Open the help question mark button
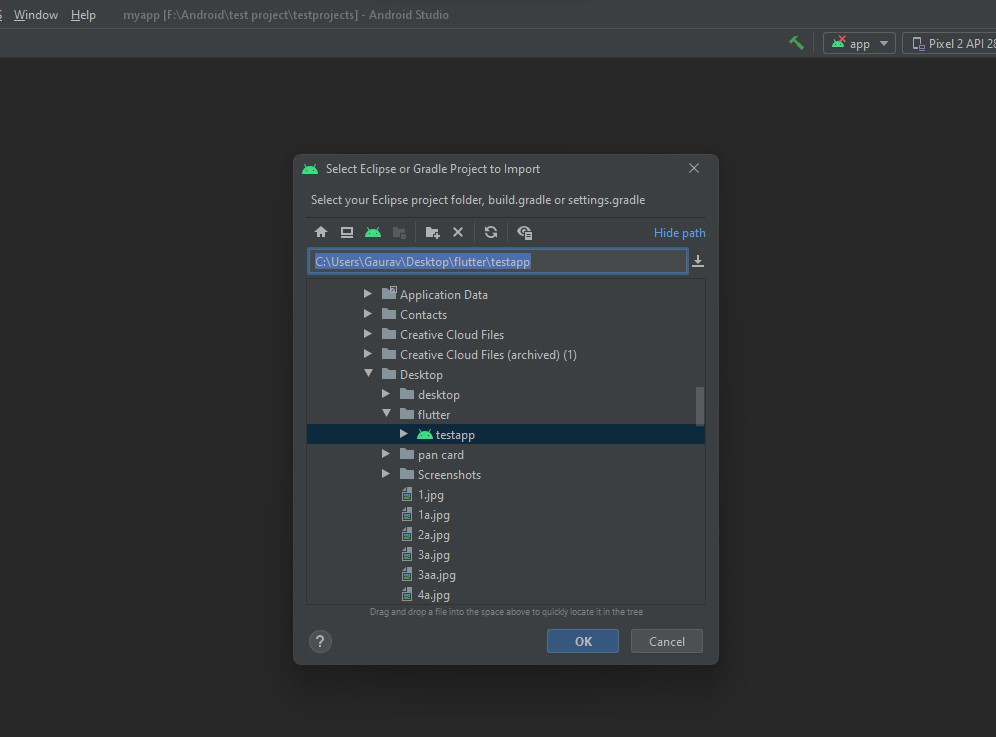Viewport: 996px width, 737px height. (320, 642)
